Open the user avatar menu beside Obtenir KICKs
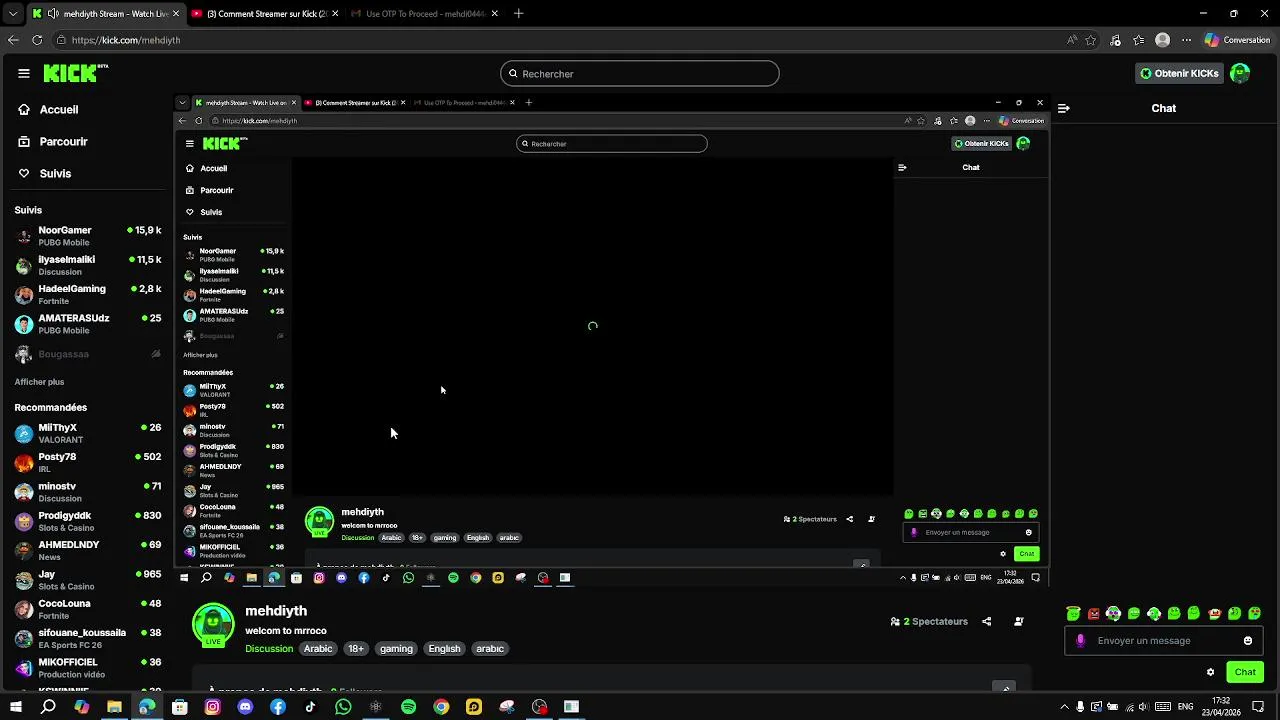Image resolution: width=1280 pixels, height=720 pixels. click(x=1240, y=73)
